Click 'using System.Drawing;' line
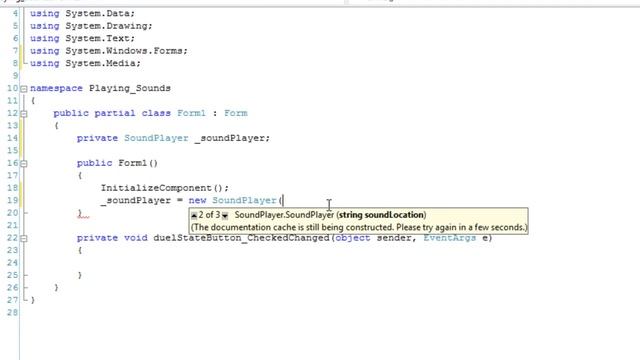 91,26
